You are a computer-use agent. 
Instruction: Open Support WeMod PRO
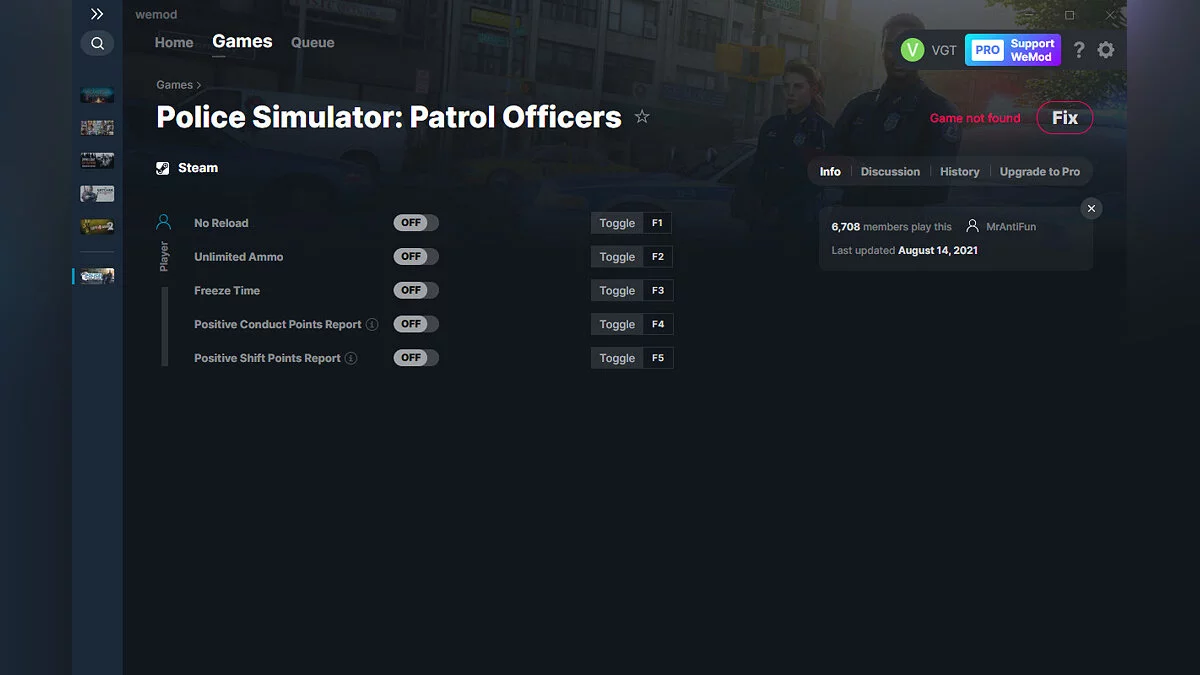click(x=1012, y=49)
